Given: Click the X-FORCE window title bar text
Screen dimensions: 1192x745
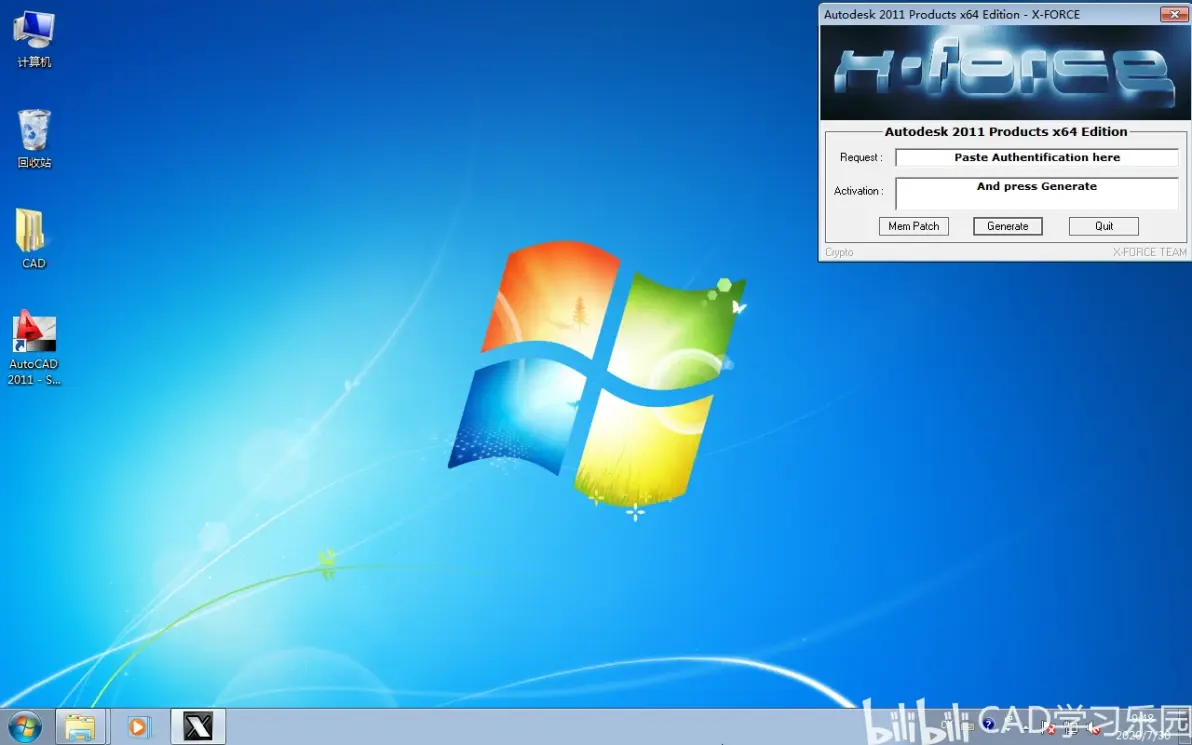Looking at the screenshot, I should pos(952,14).
